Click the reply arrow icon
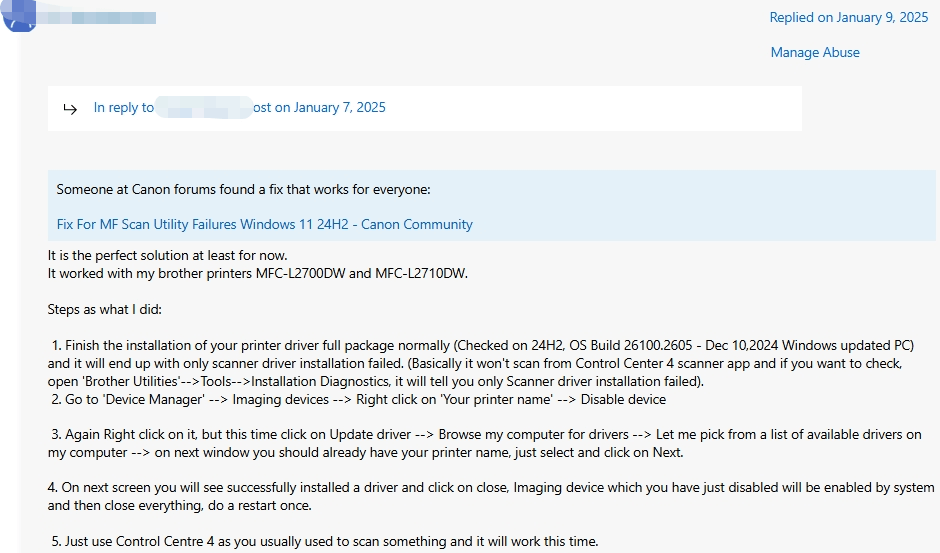 (70, 109)
